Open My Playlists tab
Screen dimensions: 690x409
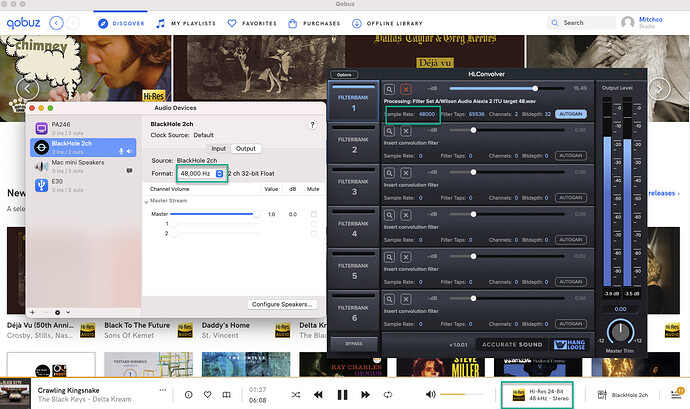[x=186, y=23]
